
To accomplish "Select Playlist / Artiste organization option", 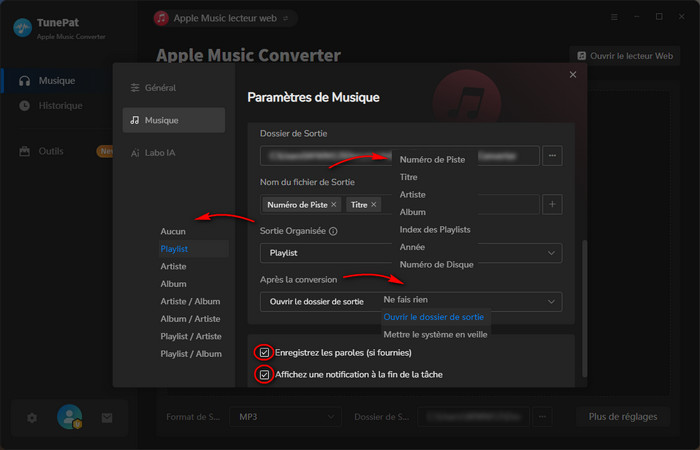I will (193, 336).
